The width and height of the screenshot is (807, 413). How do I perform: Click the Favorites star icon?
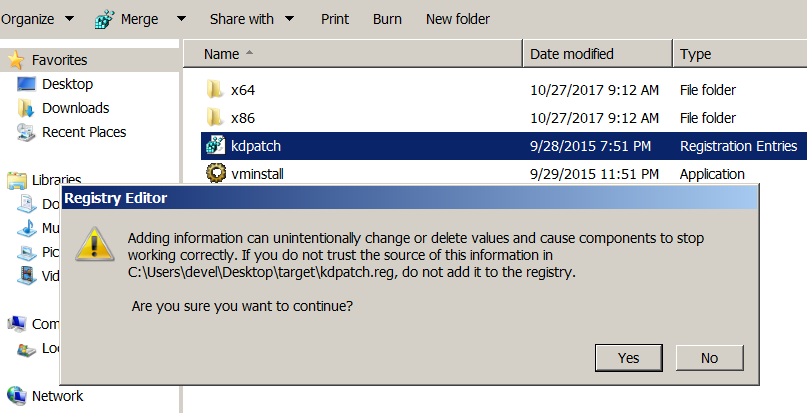point(17,60)
